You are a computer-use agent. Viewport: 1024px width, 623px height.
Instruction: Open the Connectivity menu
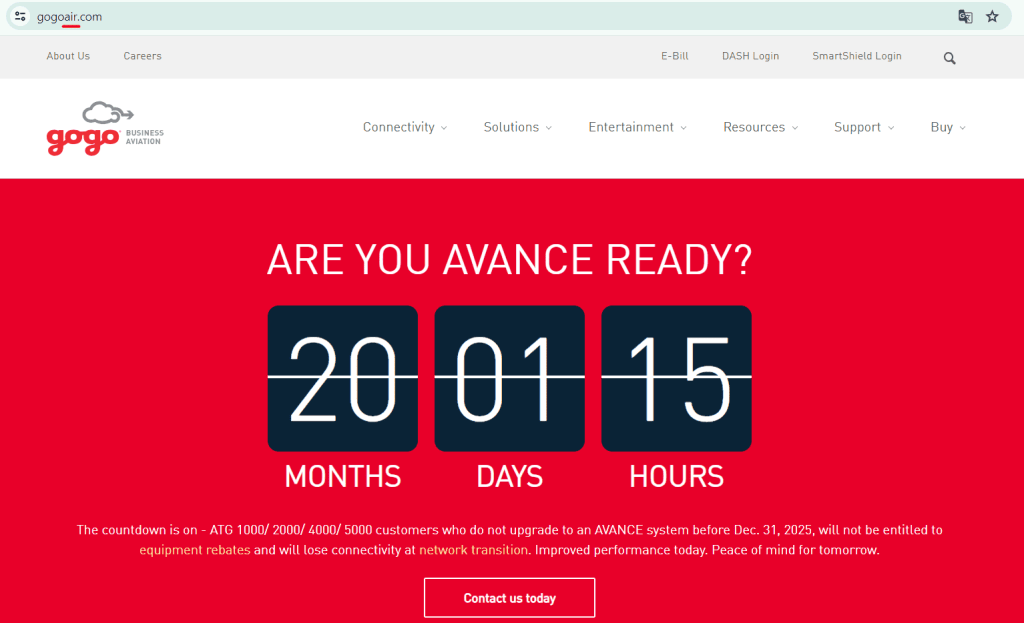405,127
